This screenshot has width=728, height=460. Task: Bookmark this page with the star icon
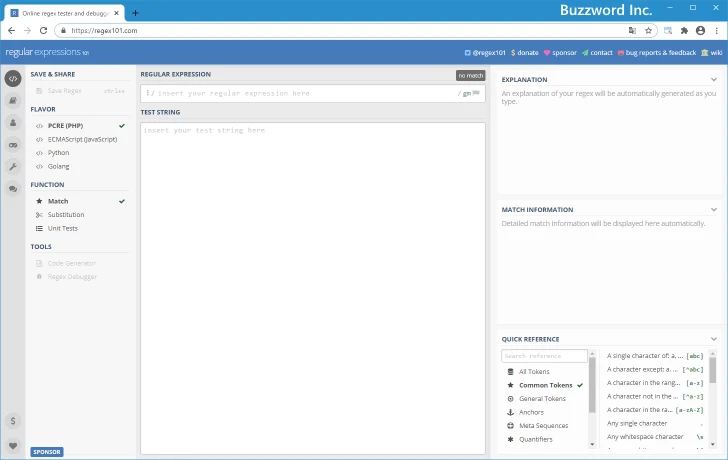[648, 31]
